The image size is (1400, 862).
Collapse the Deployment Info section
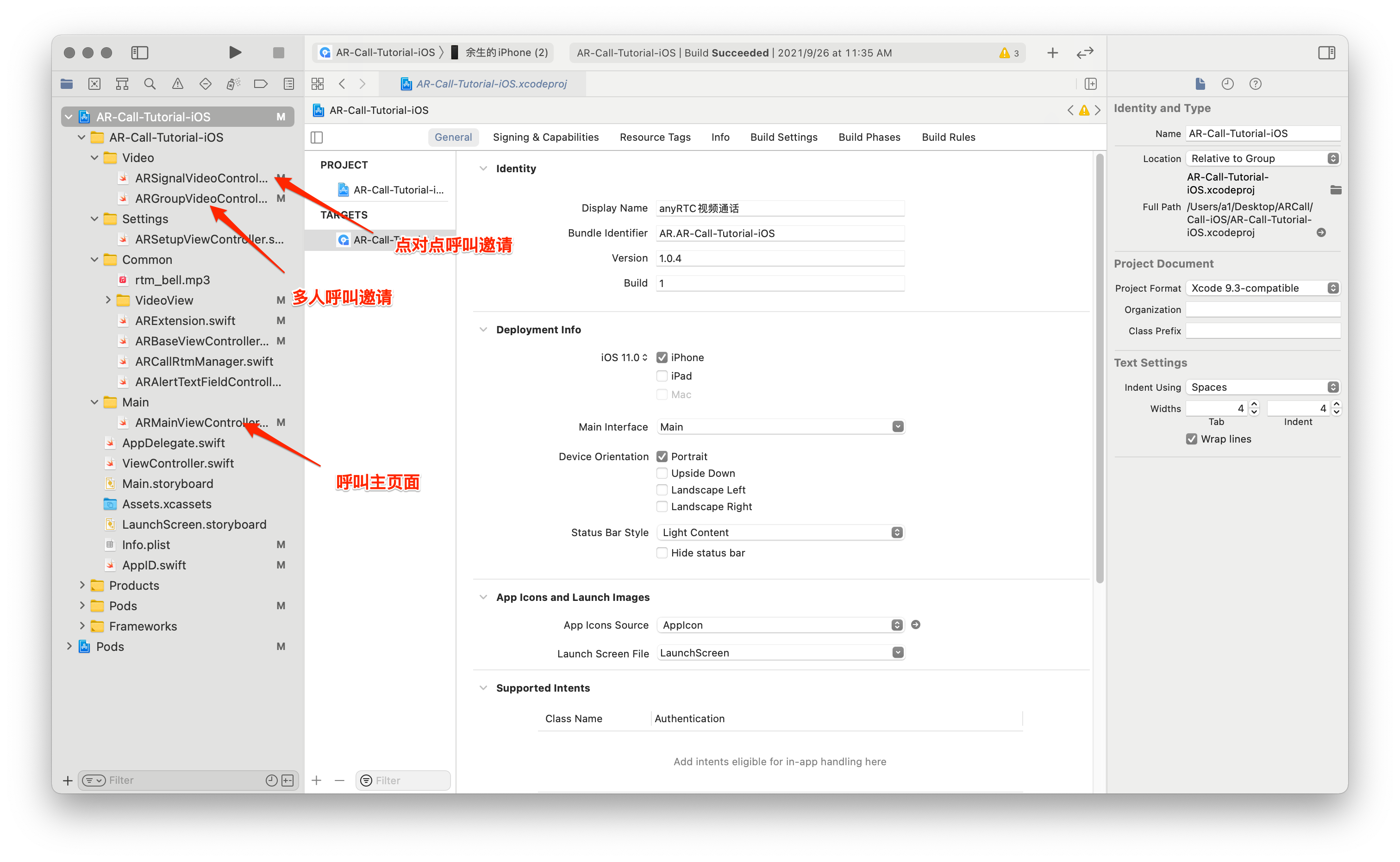(483, 330)
